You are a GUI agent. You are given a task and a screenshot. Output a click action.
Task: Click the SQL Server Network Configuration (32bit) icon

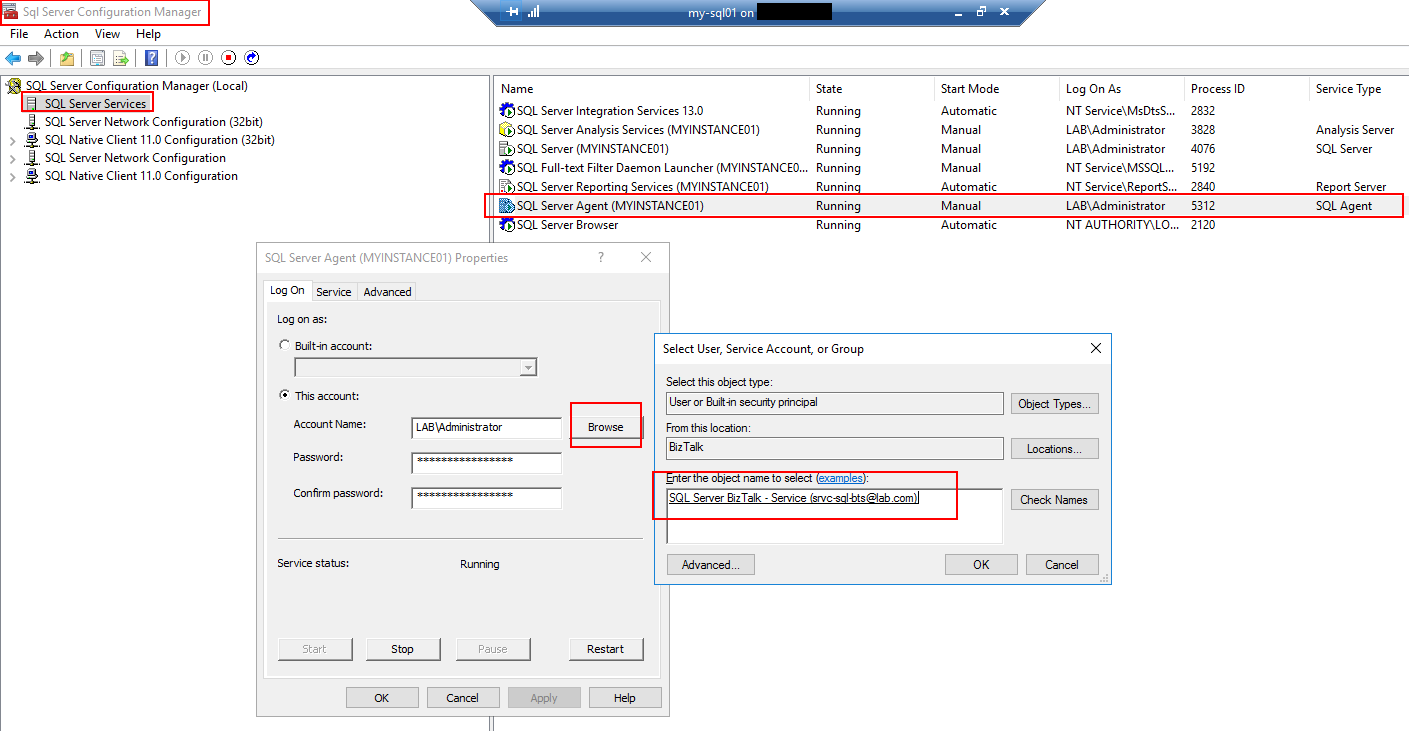pos(33,121)
